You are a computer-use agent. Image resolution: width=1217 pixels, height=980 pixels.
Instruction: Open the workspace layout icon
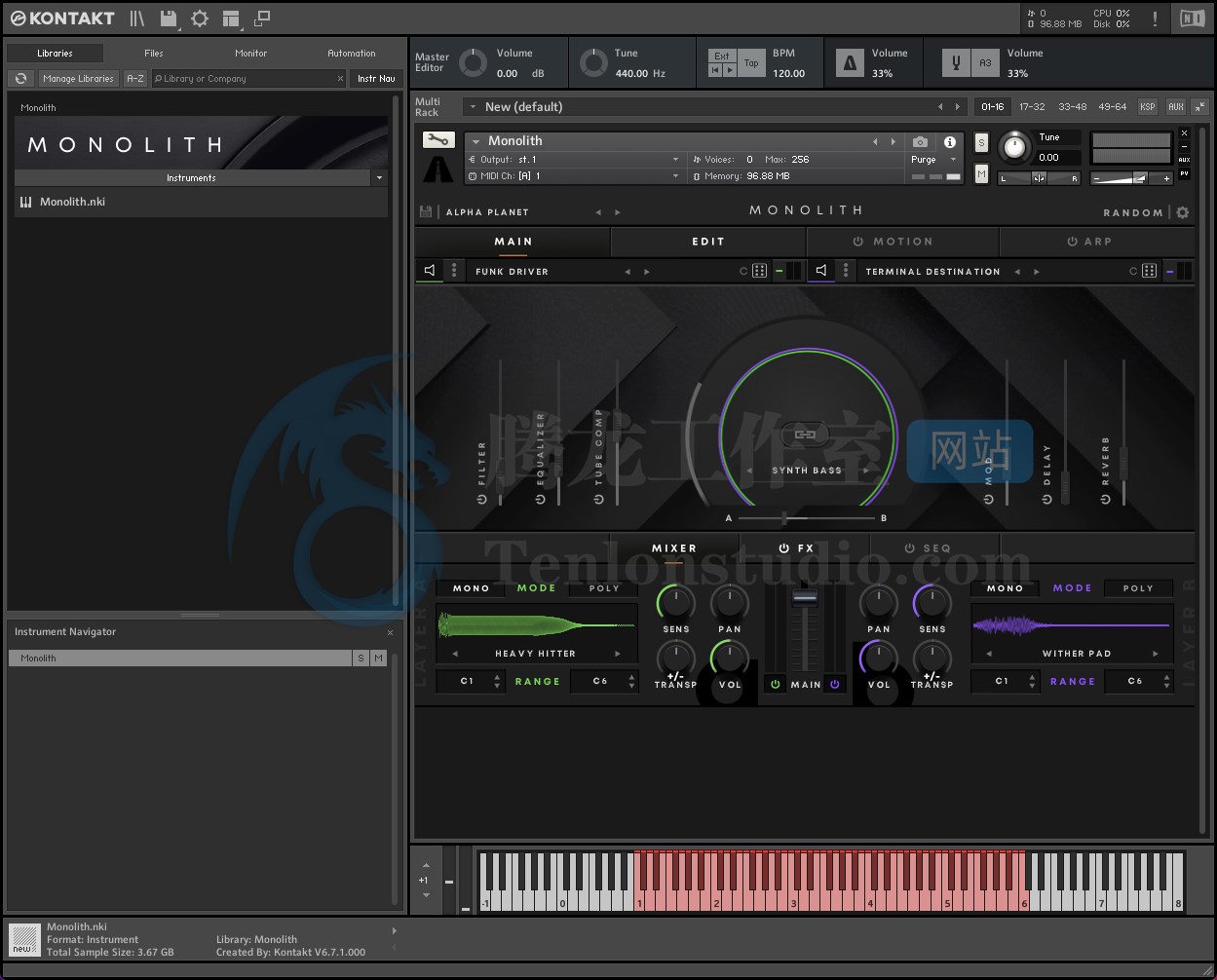coord(231,19)
